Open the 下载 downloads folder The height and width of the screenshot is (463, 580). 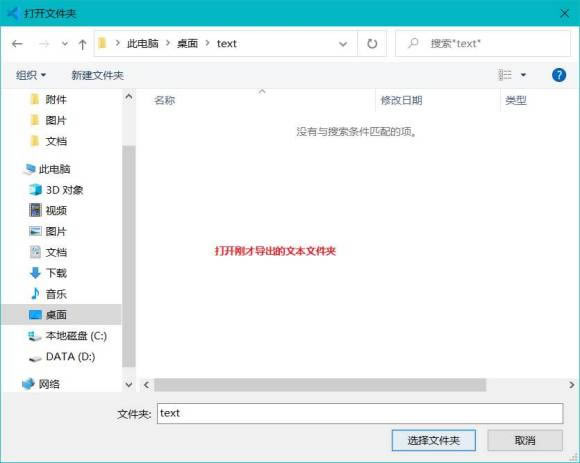click(x=48, y=273)
